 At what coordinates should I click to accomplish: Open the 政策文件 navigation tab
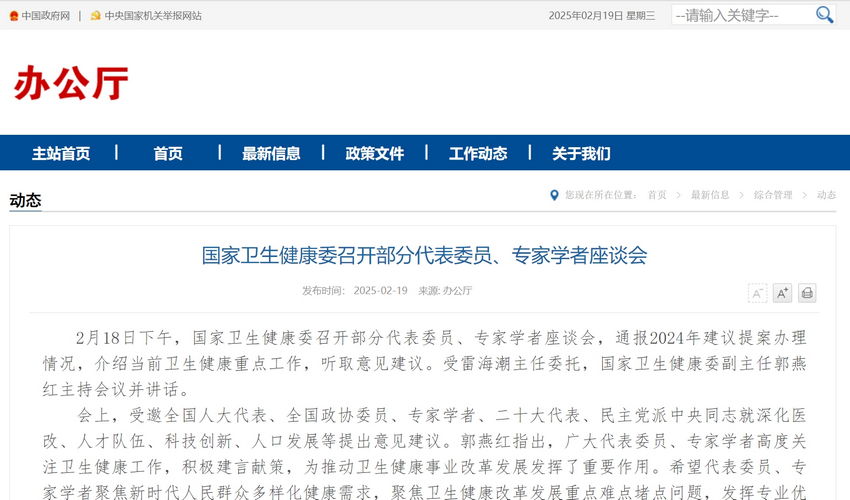click(x=375, y=153)
